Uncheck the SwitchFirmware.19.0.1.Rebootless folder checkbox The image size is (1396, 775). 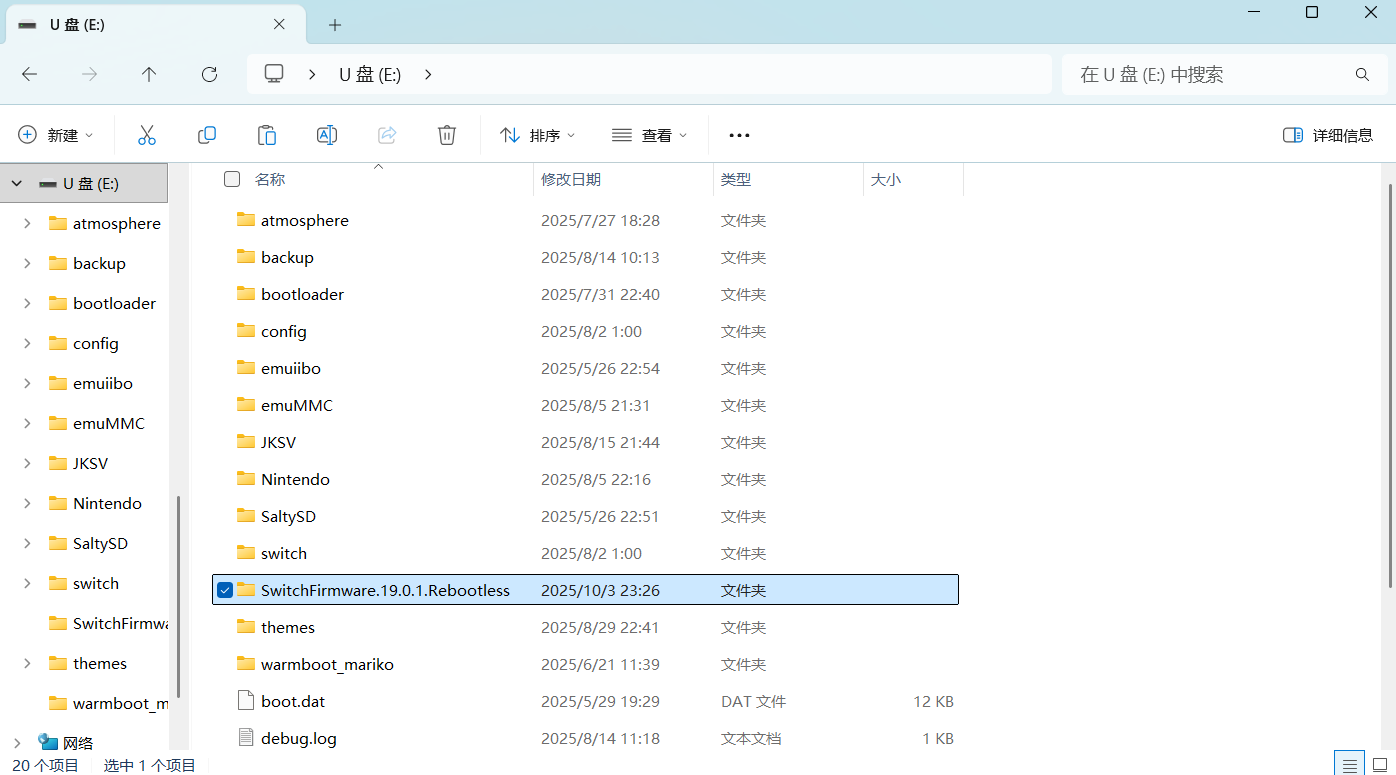(225, 590)
